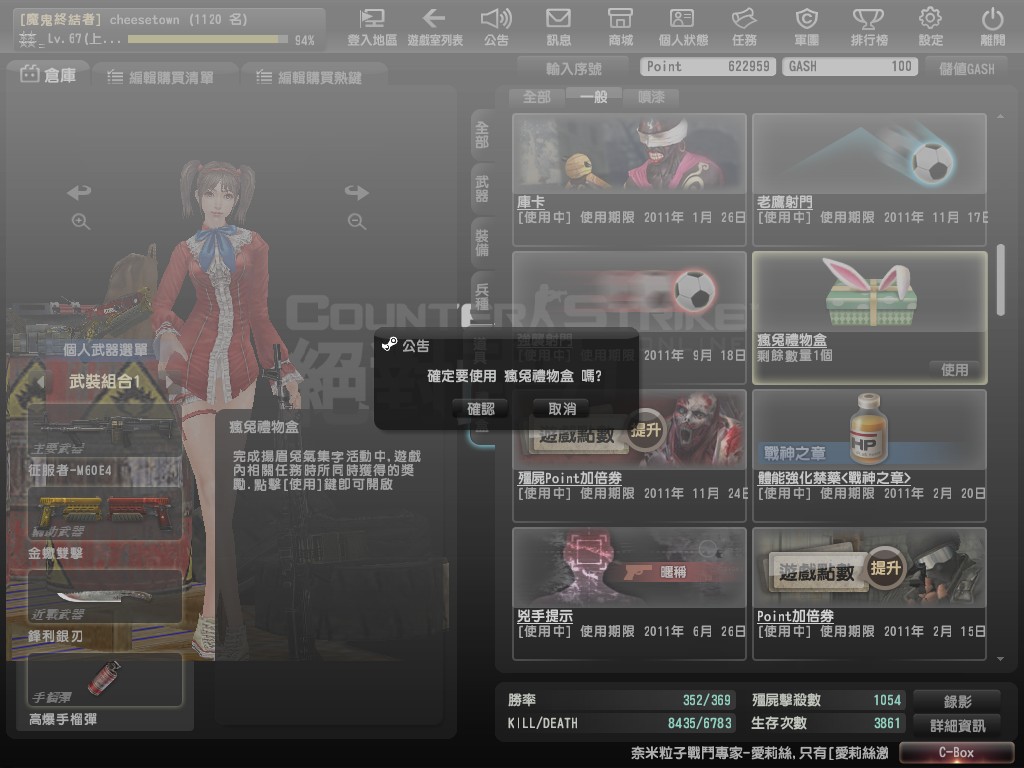Select the 噴漆 spray filter tab

[x=651, y=97]
